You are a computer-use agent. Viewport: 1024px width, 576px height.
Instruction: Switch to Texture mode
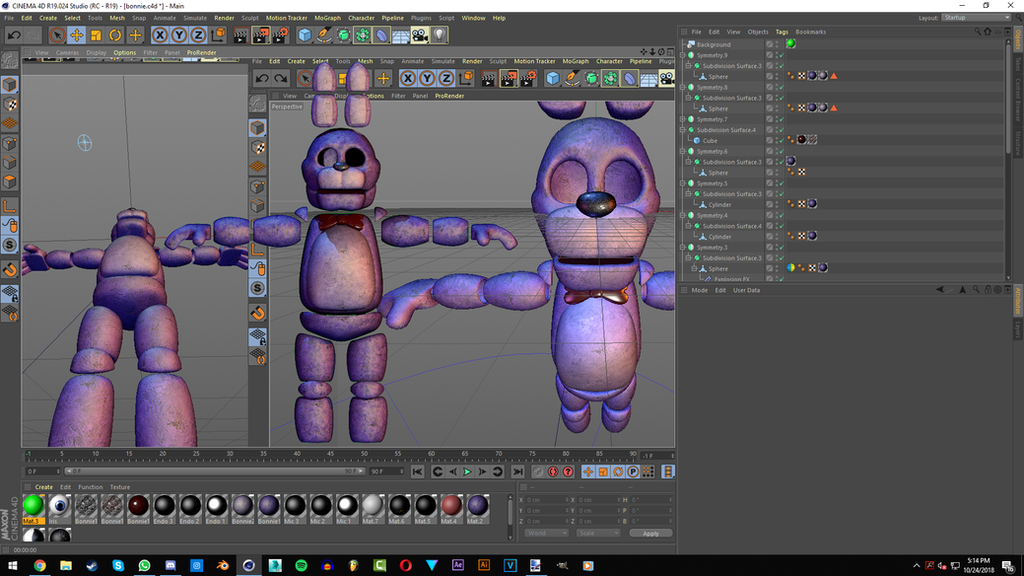coord(10,104)
